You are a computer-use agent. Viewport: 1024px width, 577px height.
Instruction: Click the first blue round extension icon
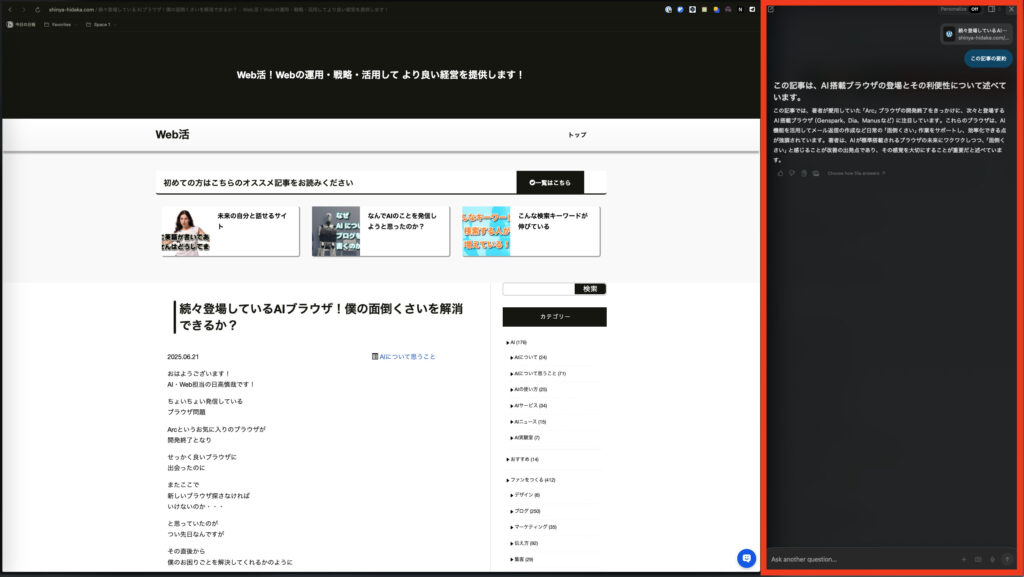click(668, 10)
